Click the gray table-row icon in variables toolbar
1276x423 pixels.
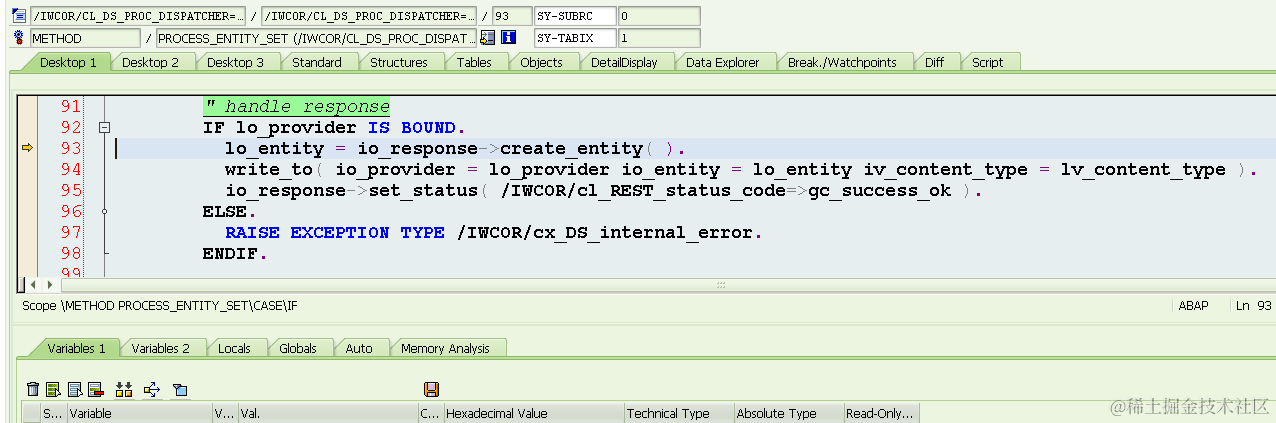(74, 390)
